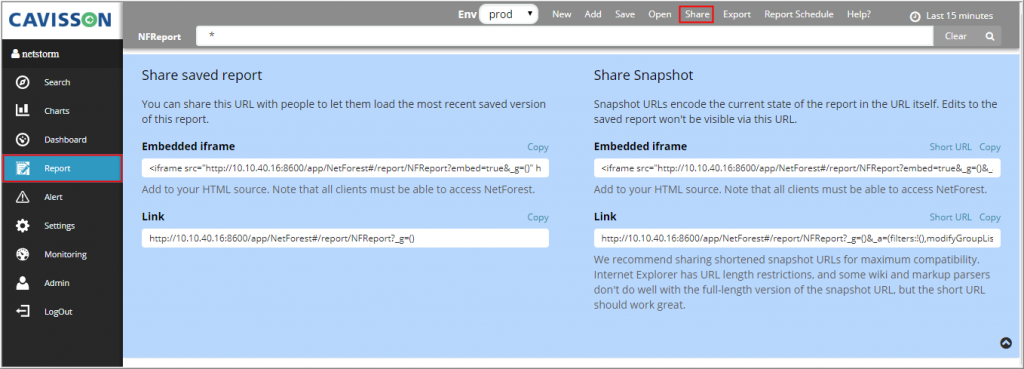Viewport: 1024px width, 369px height.
Task: Copy the snapshot Link URL
Action: tap(990, 217)
